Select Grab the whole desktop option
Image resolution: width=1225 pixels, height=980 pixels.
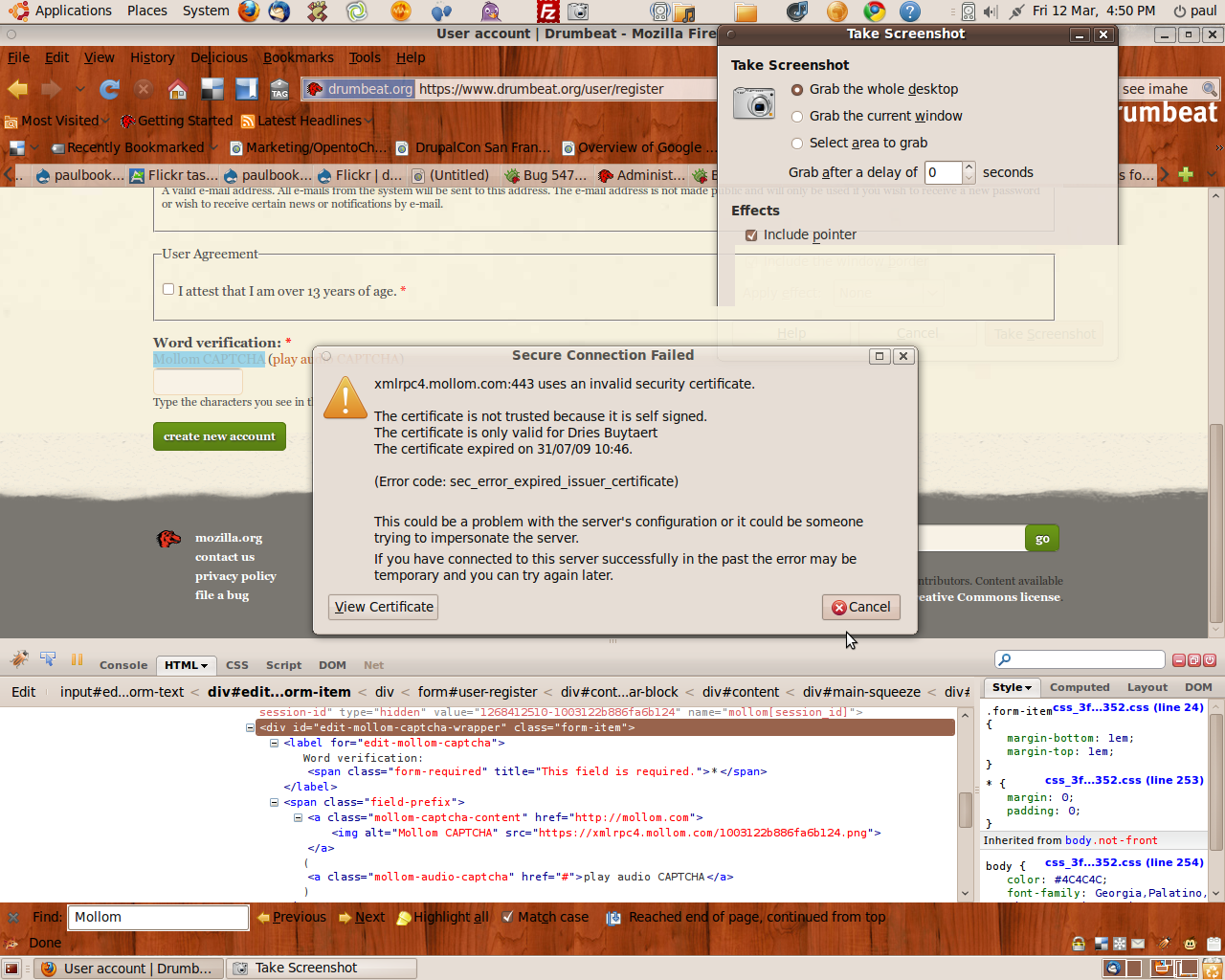pyautogui.click(x=874, y=89)
